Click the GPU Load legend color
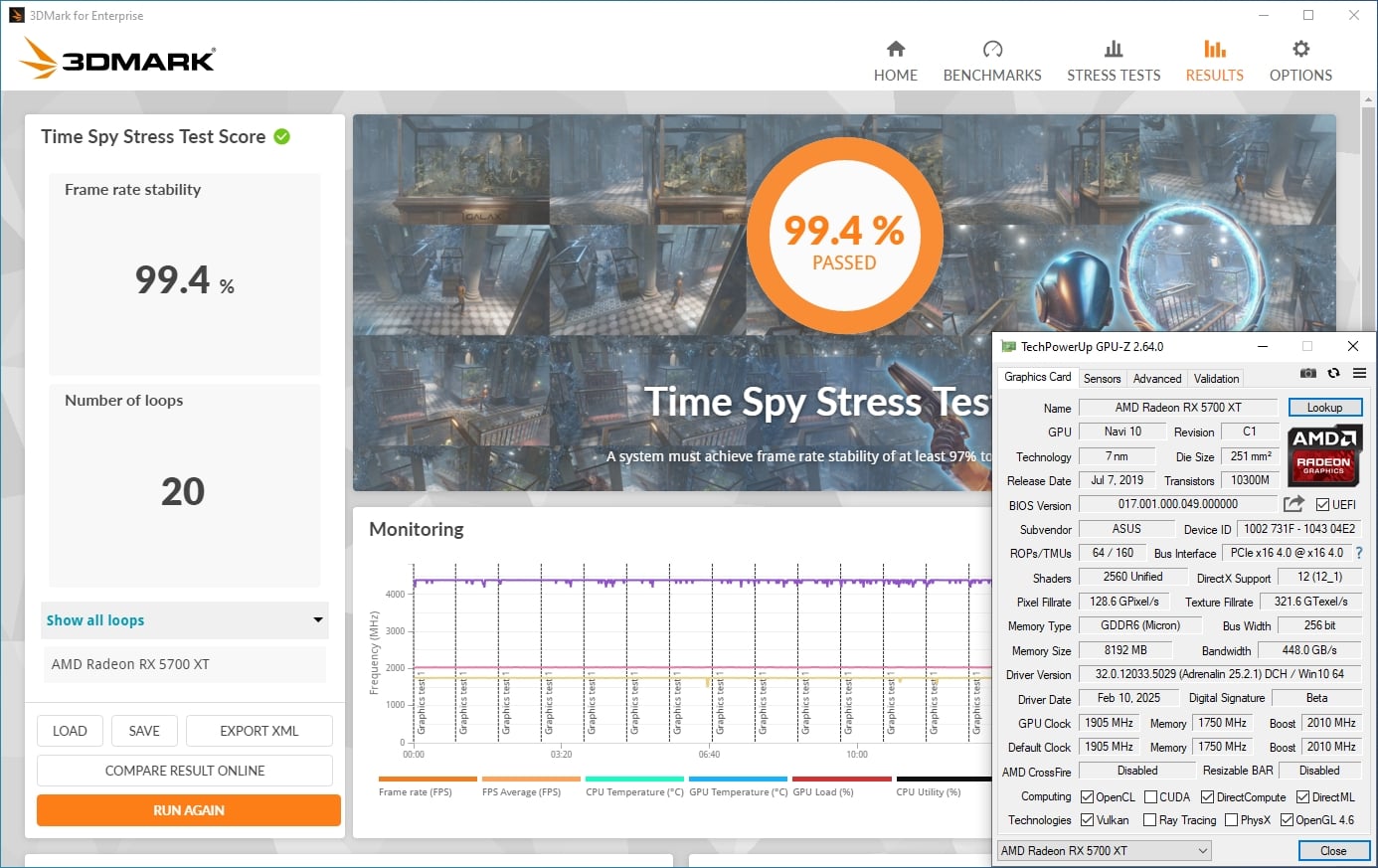The image size is (1378, 868). click(841, 780)
